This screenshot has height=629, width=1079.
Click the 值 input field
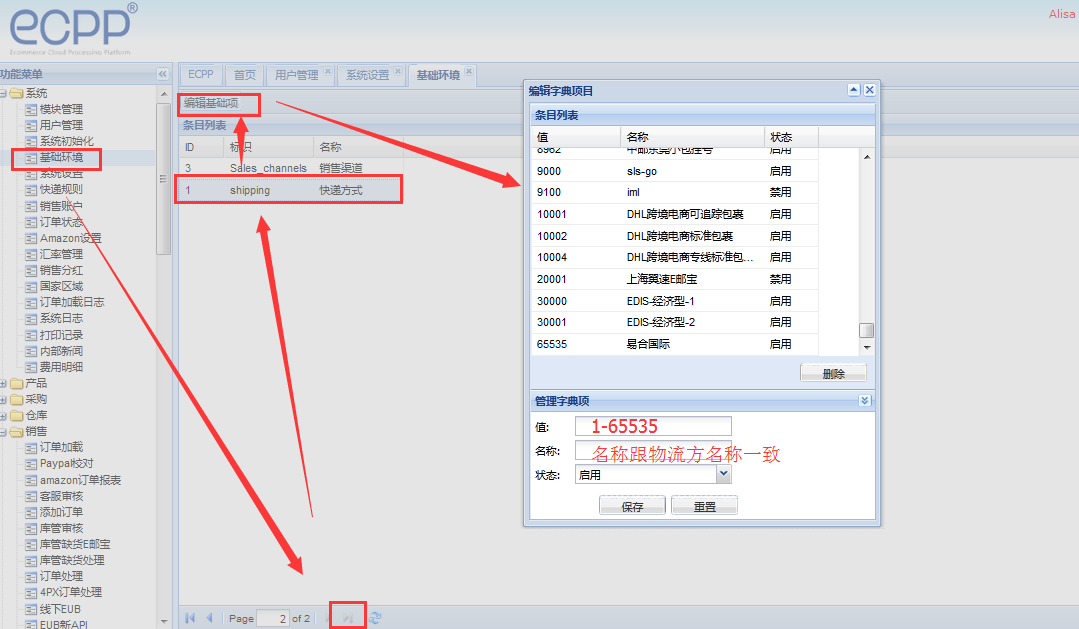click(653, 427)
